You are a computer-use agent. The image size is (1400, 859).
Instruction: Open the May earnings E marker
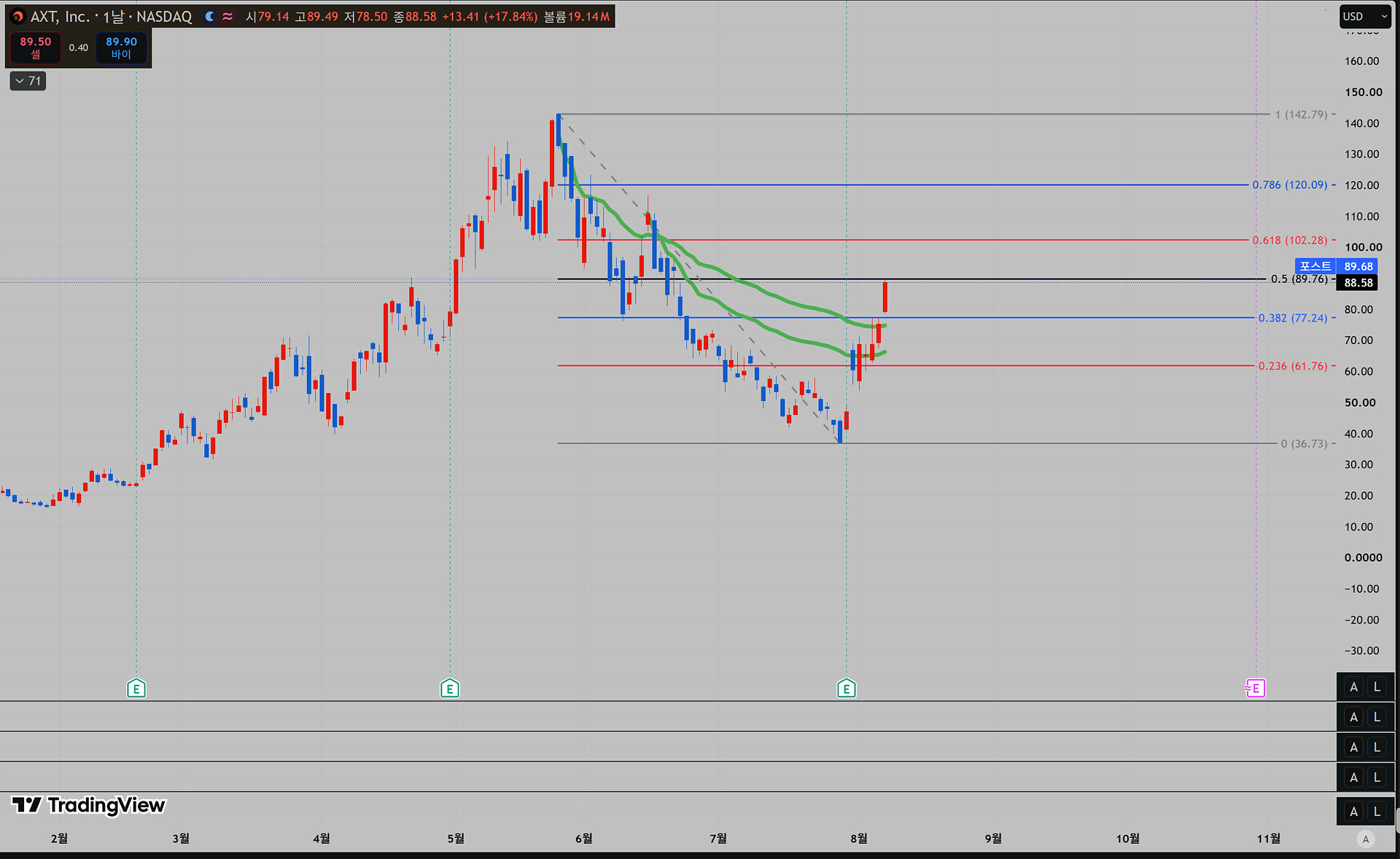450,688
